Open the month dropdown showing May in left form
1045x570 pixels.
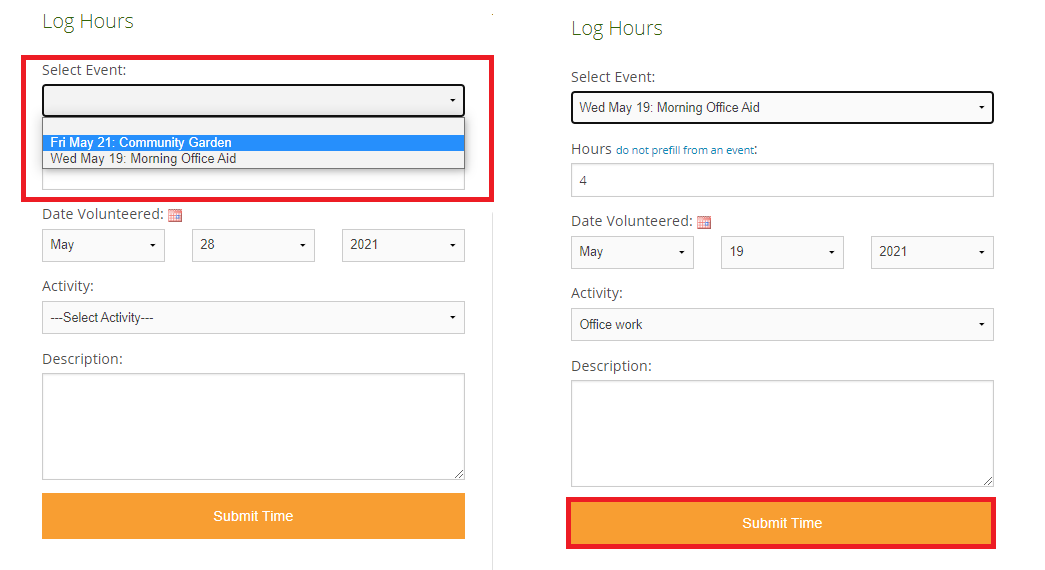click(x=103, y=245)
